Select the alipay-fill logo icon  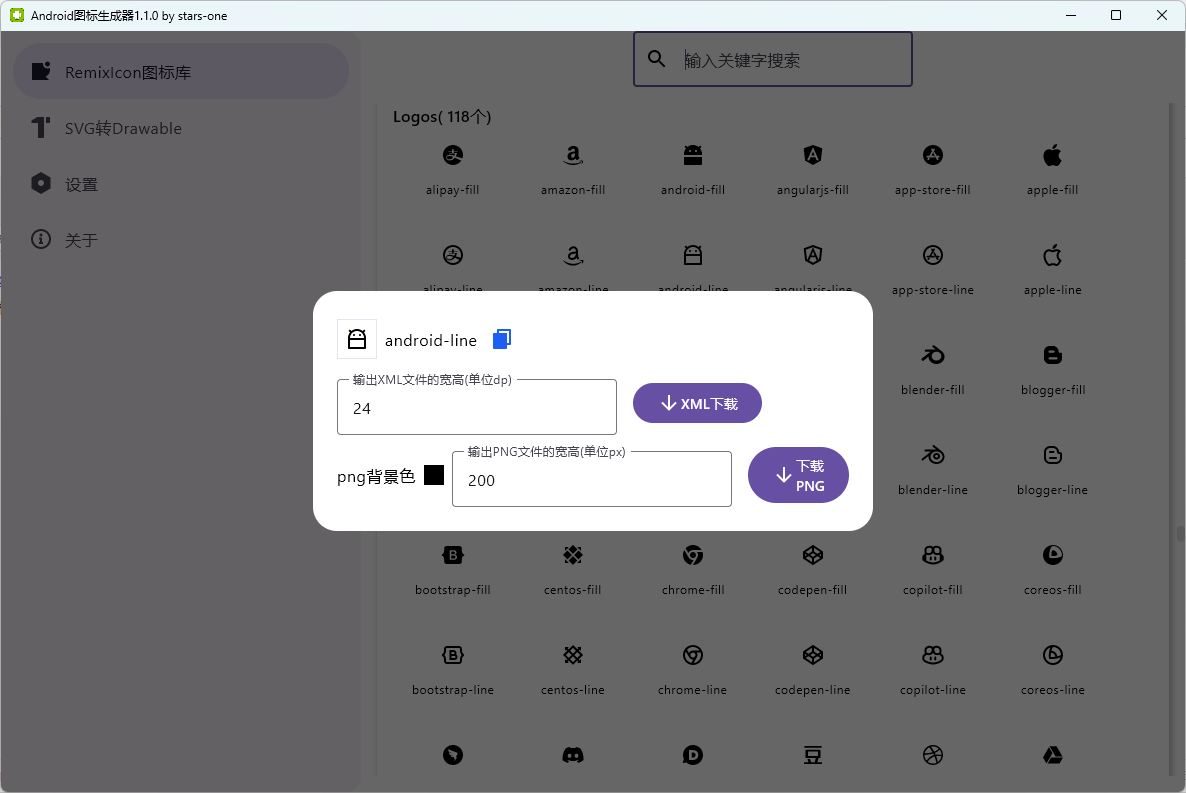(452, 155)
